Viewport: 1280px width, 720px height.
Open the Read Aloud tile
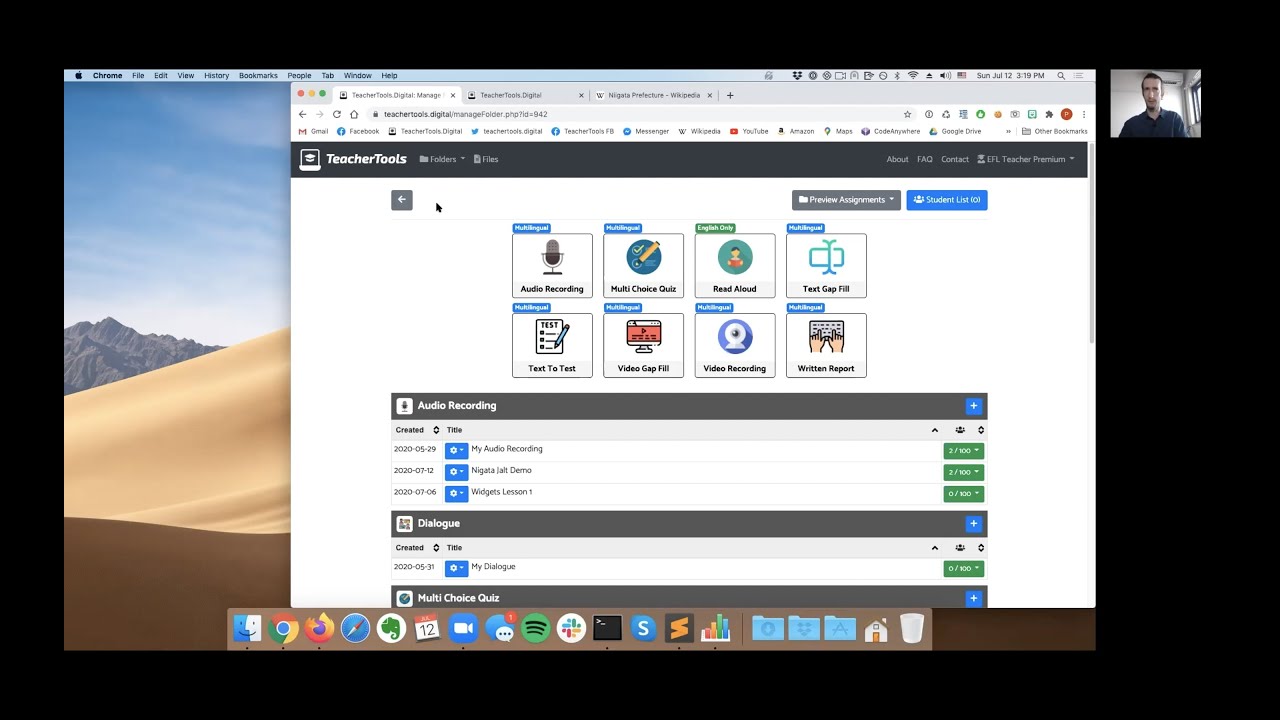(x=735, y=265)
